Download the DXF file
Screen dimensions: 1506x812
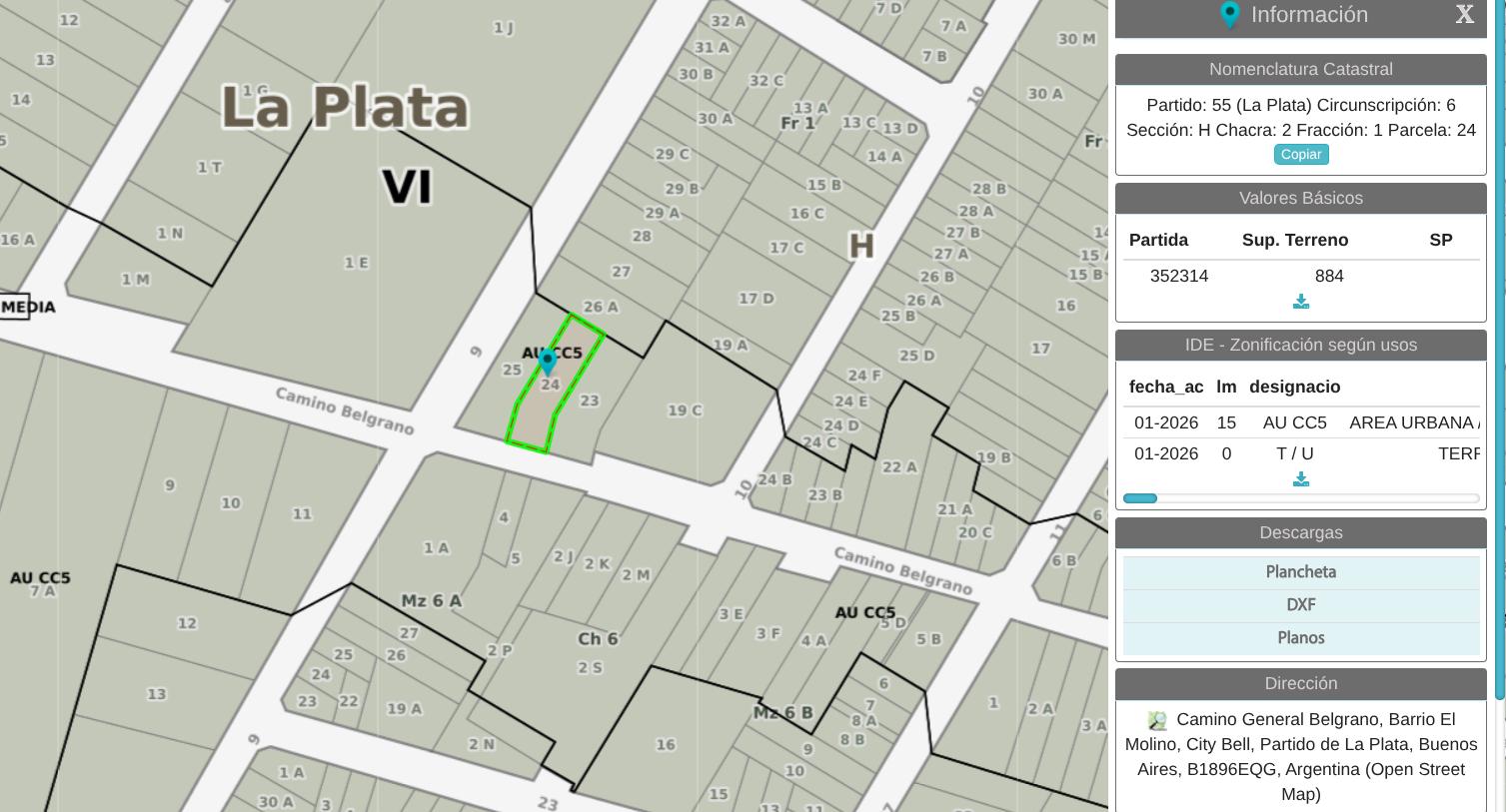point(1301,605)
